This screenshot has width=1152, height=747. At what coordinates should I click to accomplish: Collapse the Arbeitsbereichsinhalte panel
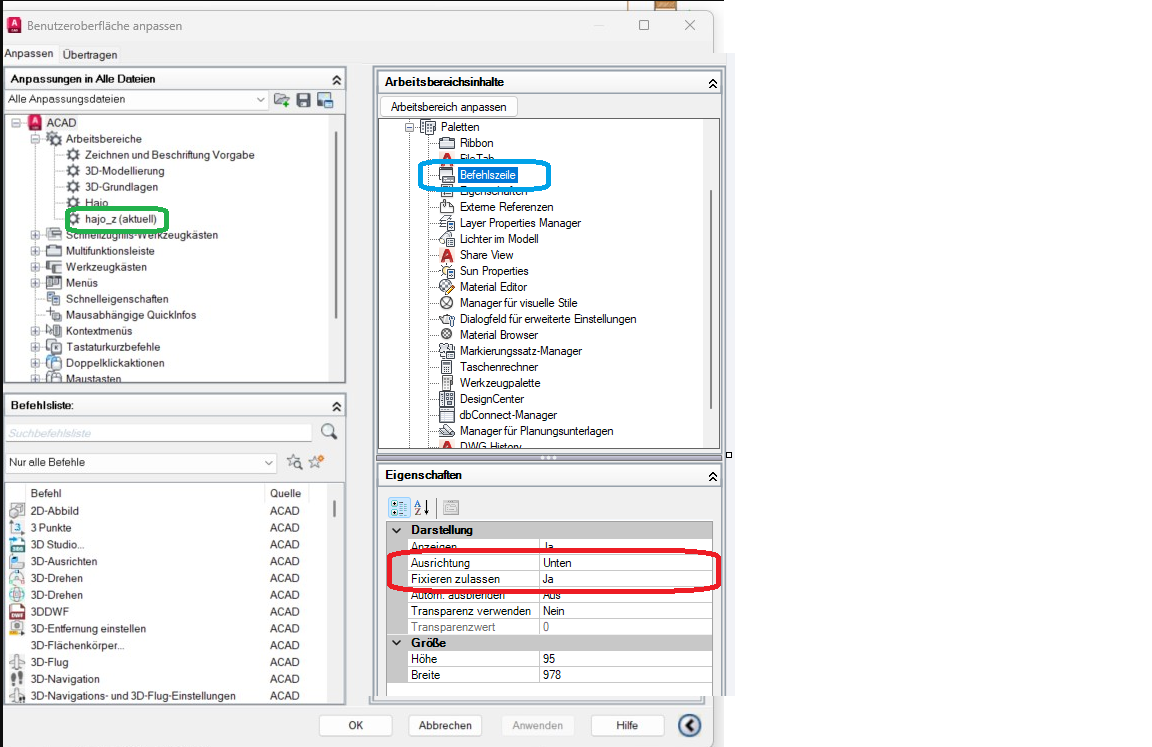pyautogui.click(x=712, y=83)
